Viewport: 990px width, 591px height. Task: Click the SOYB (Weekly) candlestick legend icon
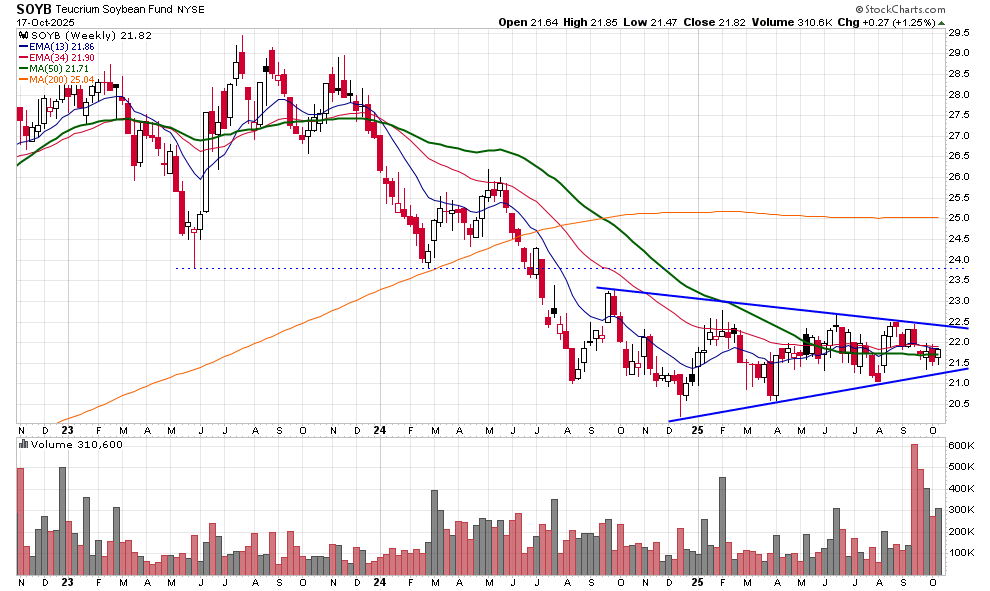22,35
